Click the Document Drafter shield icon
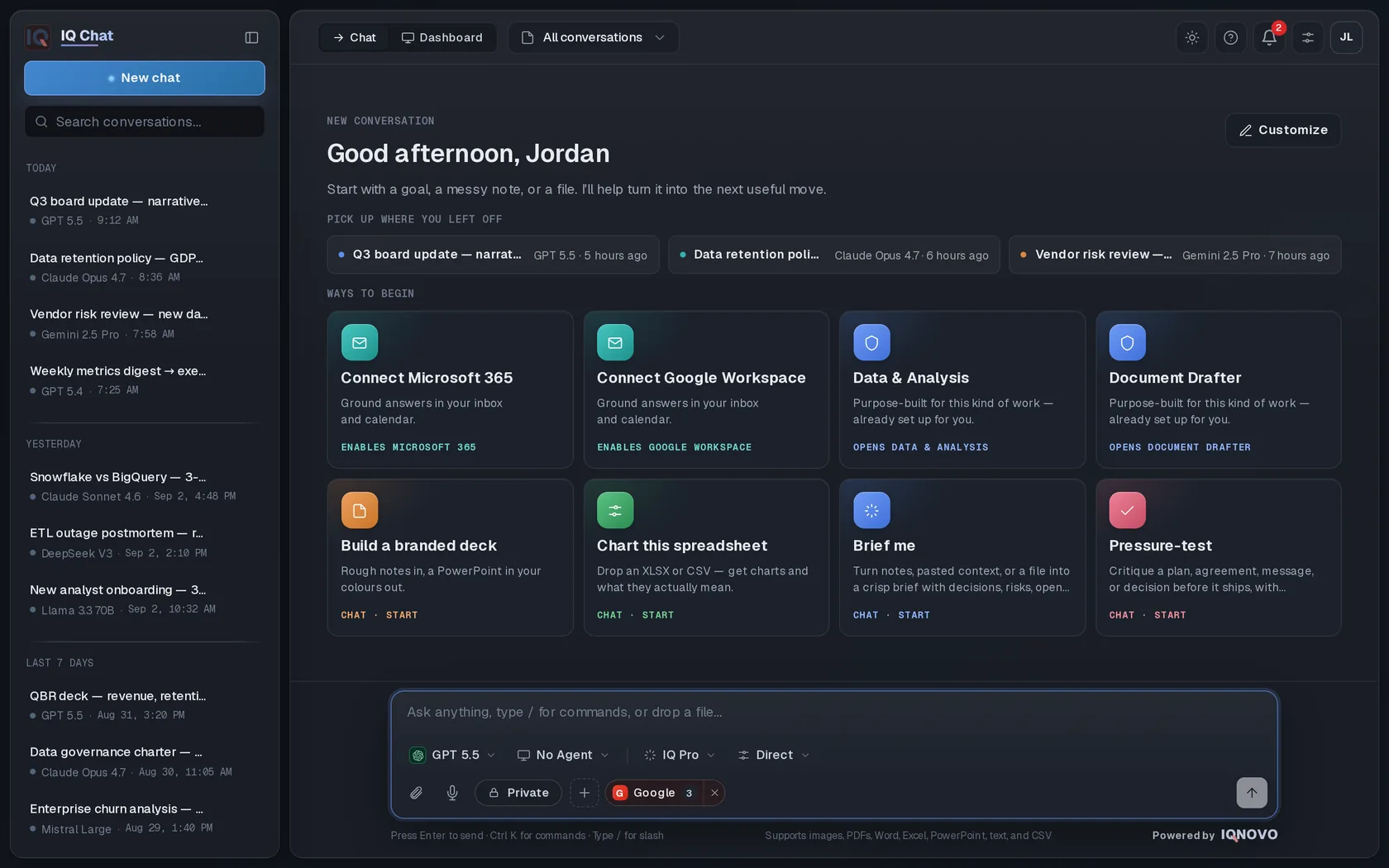 [1127, 342]
